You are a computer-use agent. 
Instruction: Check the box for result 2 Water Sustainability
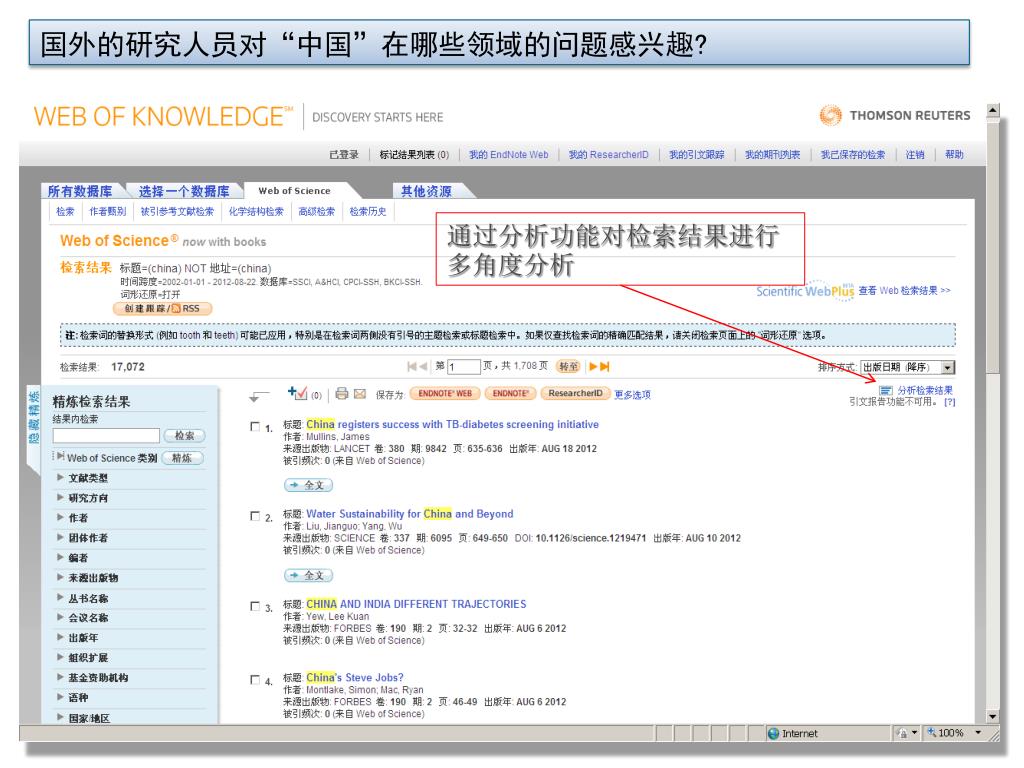[x=255, y=516]
